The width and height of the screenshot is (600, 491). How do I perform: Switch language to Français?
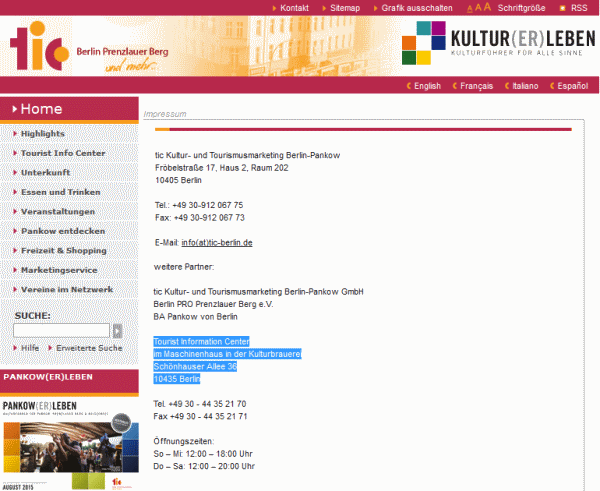pos(476,86)
